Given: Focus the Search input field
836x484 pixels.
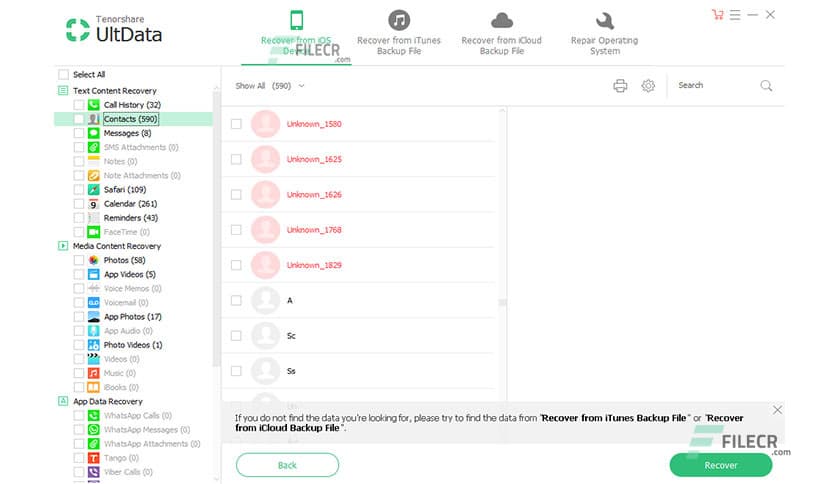Looking at the screenshot, I should pyautogui.click(x=714, y=85).
